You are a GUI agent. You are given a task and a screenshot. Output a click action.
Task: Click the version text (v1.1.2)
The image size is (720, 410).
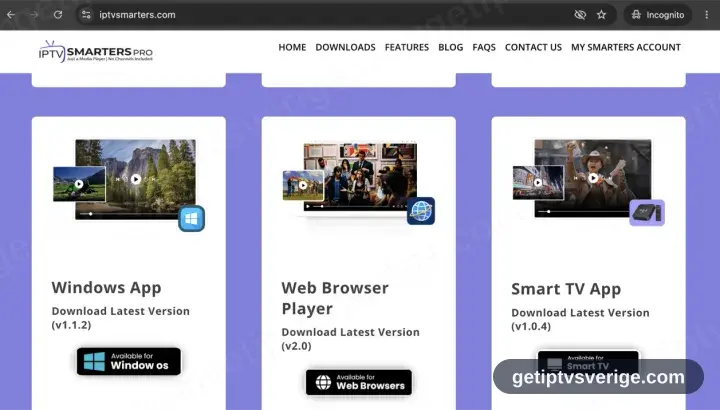coord(71,325)
